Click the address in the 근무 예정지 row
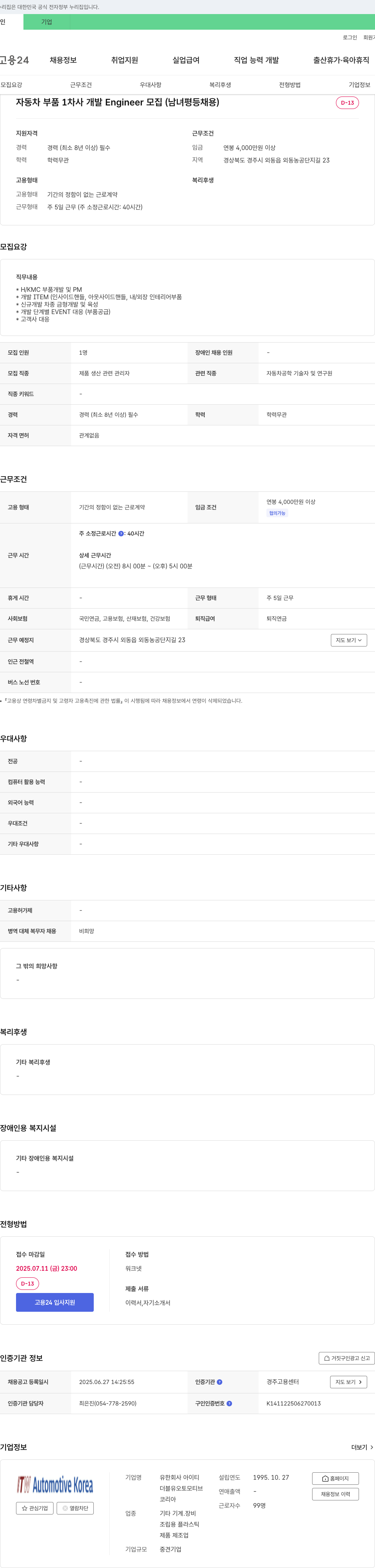The width and height of the screenshot is (375, 1568). pyautogui.click(x=132, y=640)
